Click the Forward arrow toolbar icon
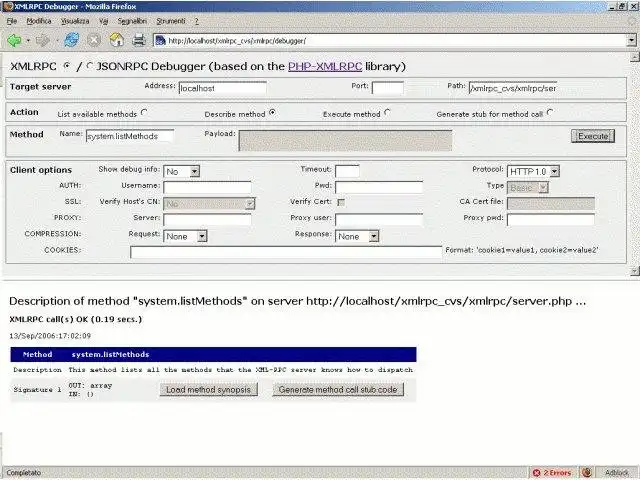 pyautogui.click(x=42, y=40)
